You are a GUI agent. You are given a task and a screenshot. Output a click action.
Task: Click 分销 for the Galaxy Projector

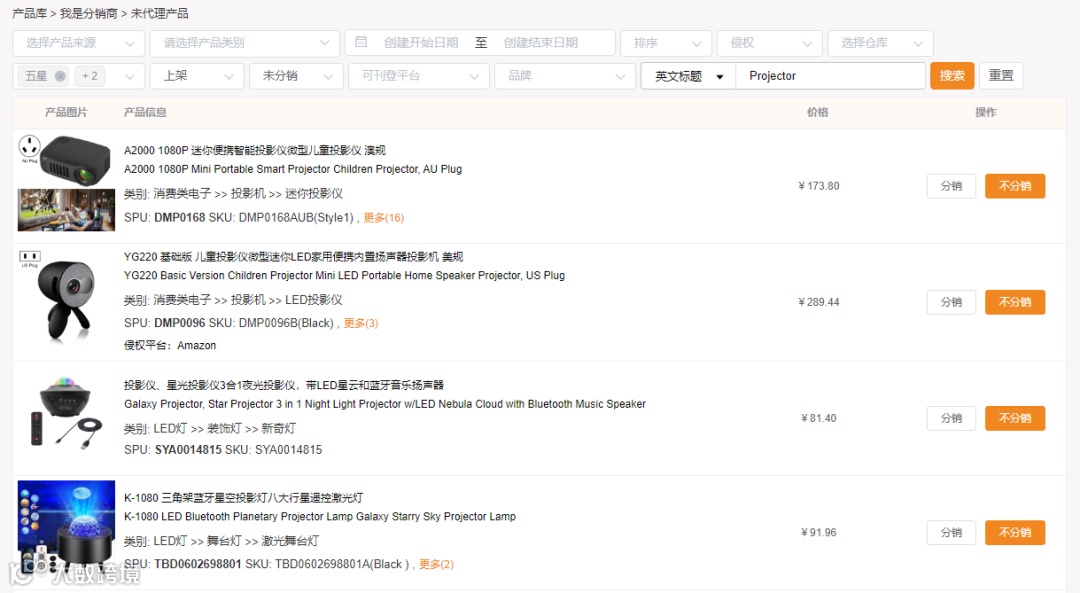[x=951, y=418]
